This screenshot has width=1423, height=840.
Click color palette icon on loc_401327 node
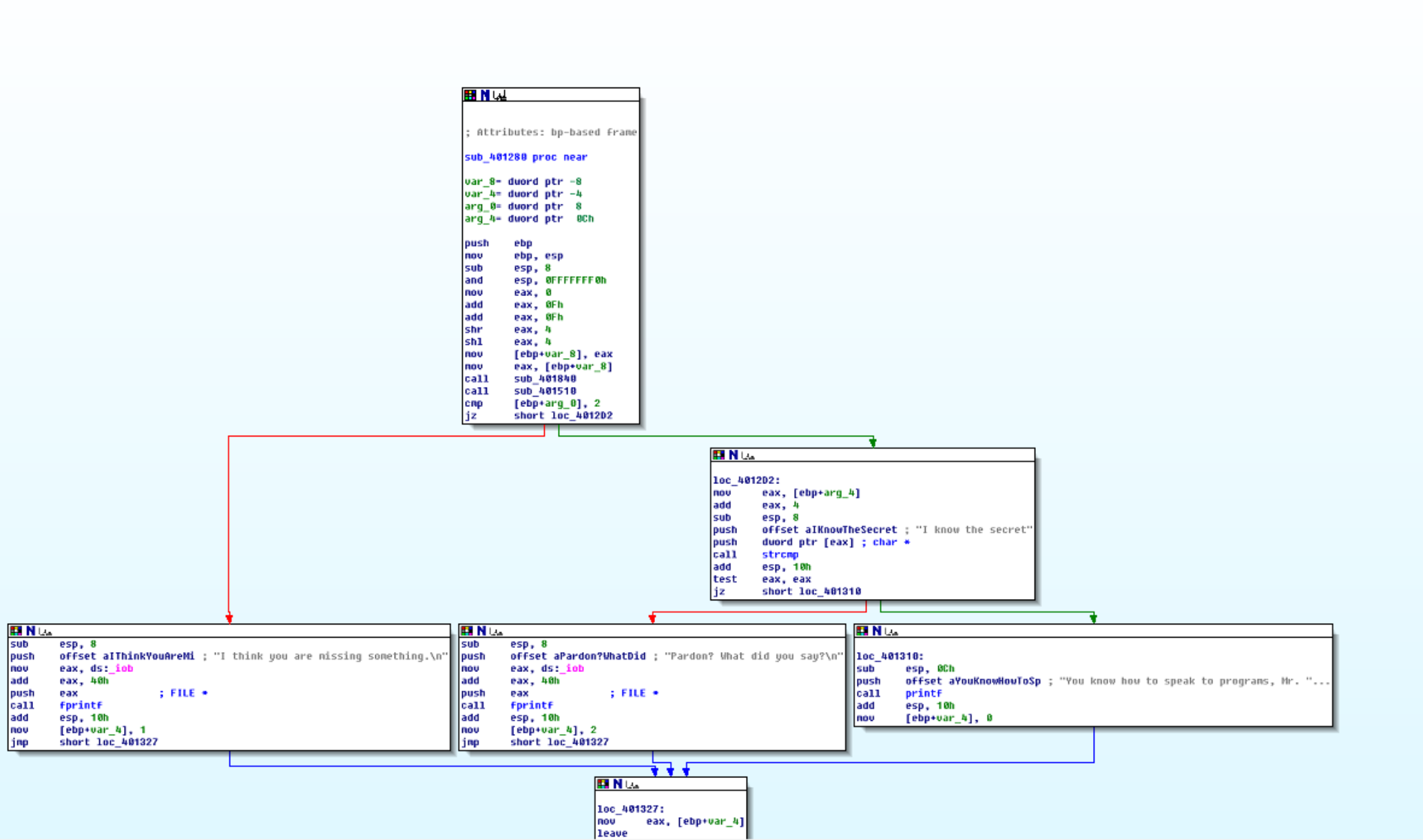click(603, 784)
